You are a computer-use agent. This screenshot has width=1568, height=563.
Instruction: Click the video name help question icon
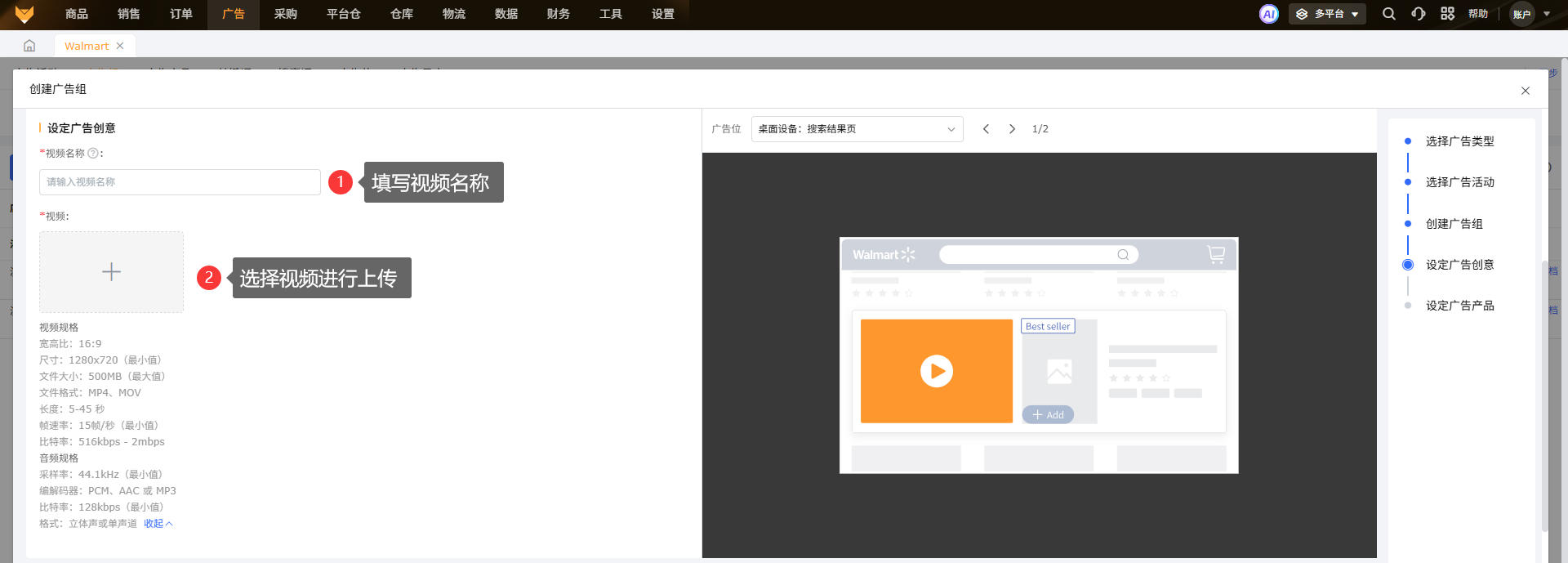[93, 153]
